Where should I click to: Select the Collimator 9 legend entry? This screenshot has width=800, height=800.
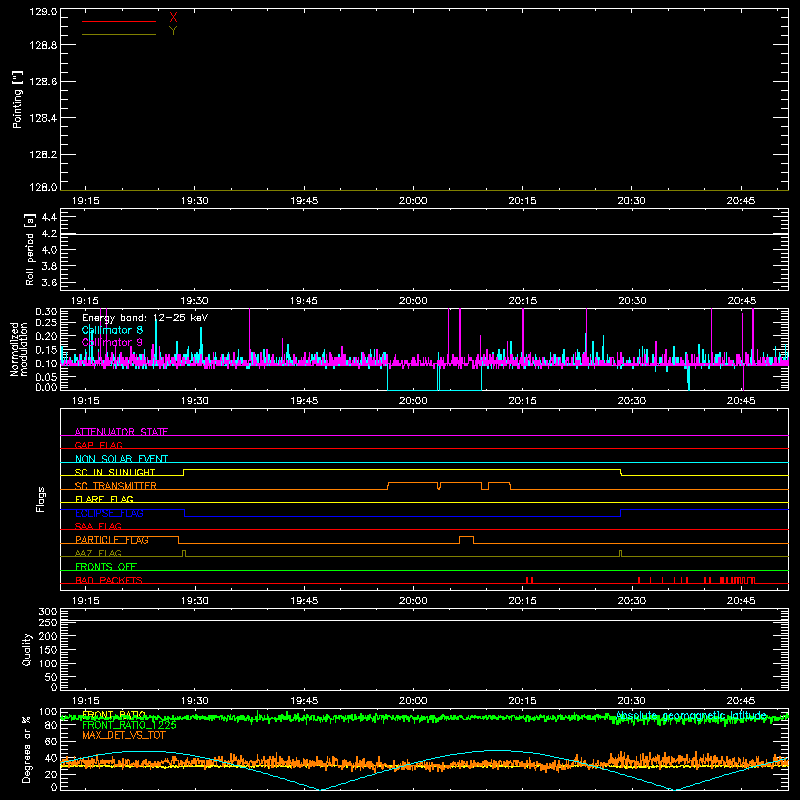(112, 342)
